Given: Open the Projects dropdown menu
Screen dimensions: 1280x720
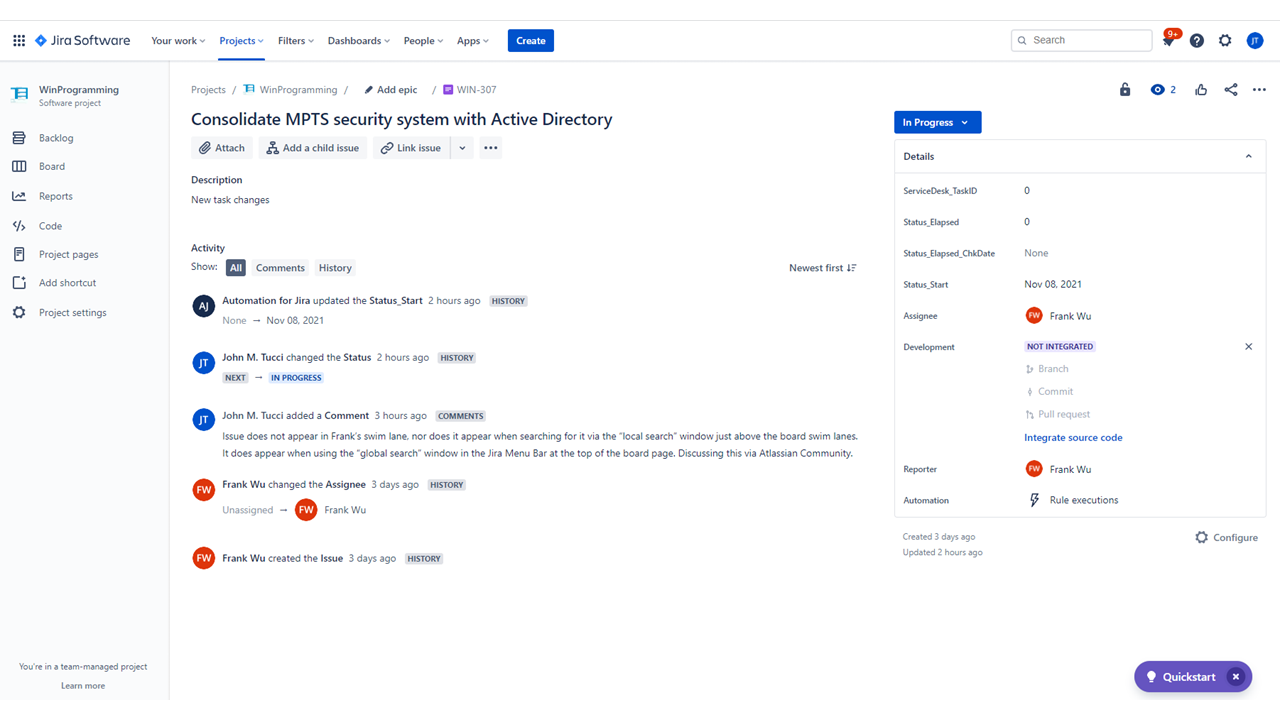Looking at the screenshot, I should (x=241, y=41).
